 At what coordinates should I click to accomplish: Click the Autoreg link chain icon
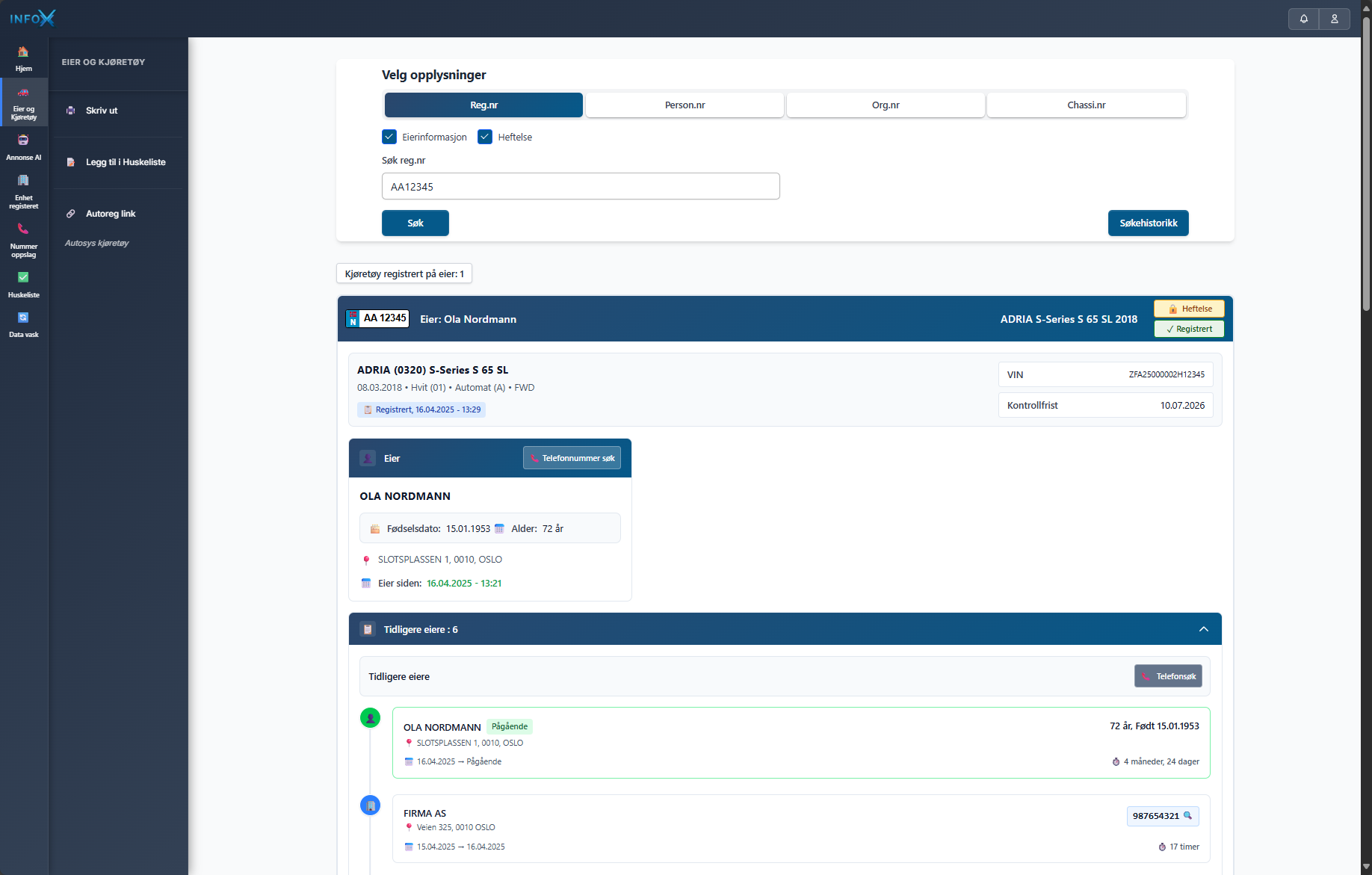(70, 213)
